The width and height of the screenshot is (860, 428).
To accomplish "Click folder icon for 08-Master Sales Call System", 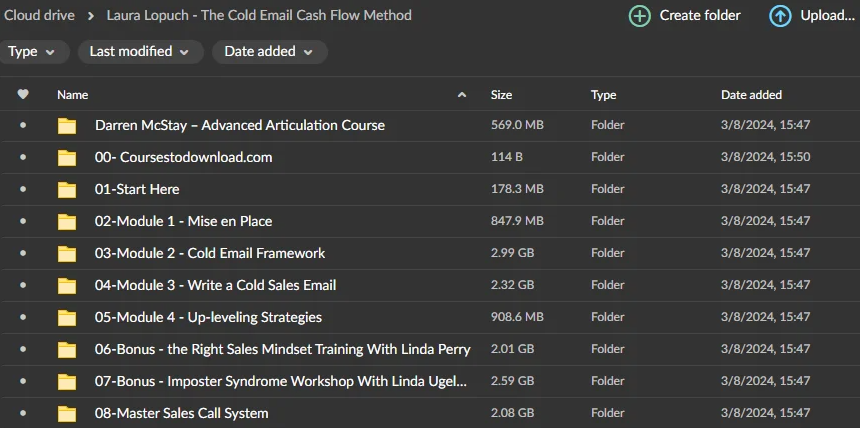I will [x=67, y=413].
